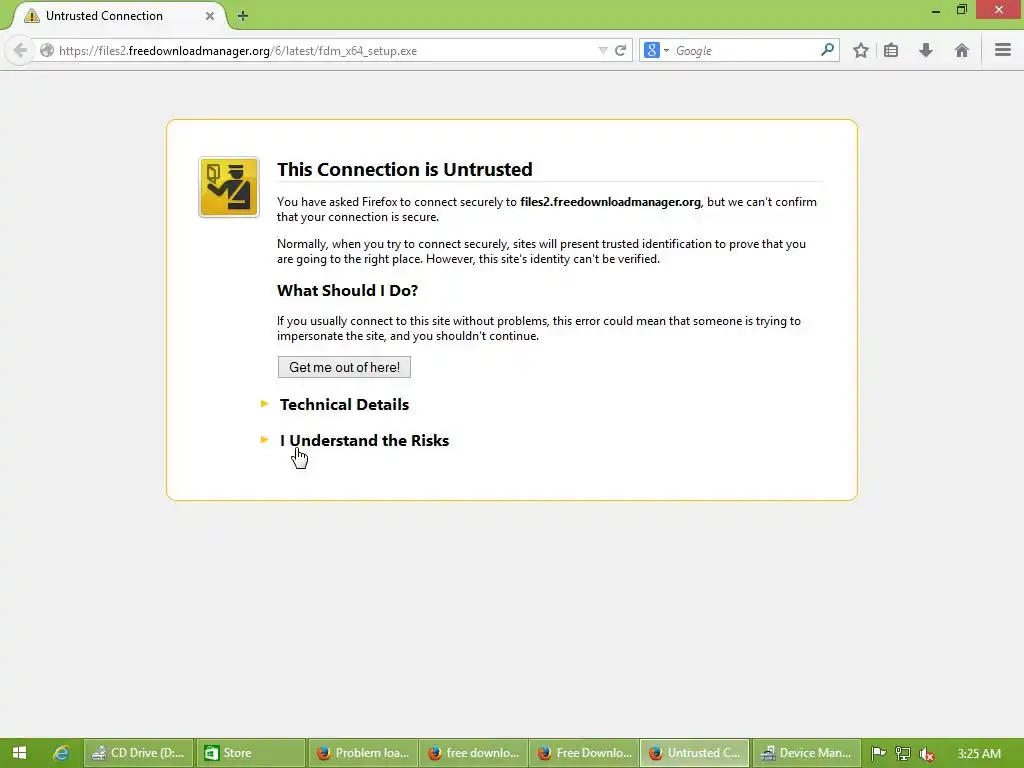Click the yellow policeman warning icon
1024x768 pixels.
point(229,187)
